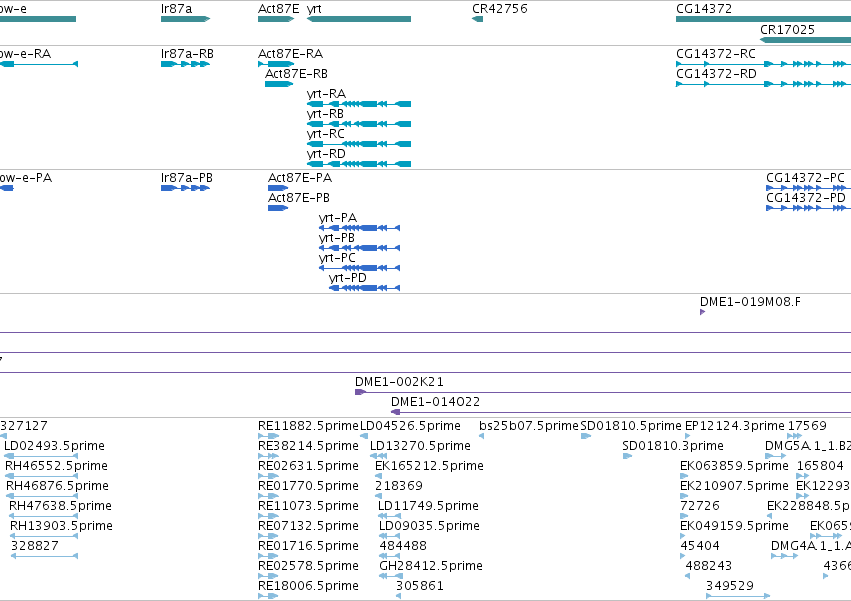851x601 pixels.
Task: Select the DME1-014O22 clone marker
Action: click(396, 412)
